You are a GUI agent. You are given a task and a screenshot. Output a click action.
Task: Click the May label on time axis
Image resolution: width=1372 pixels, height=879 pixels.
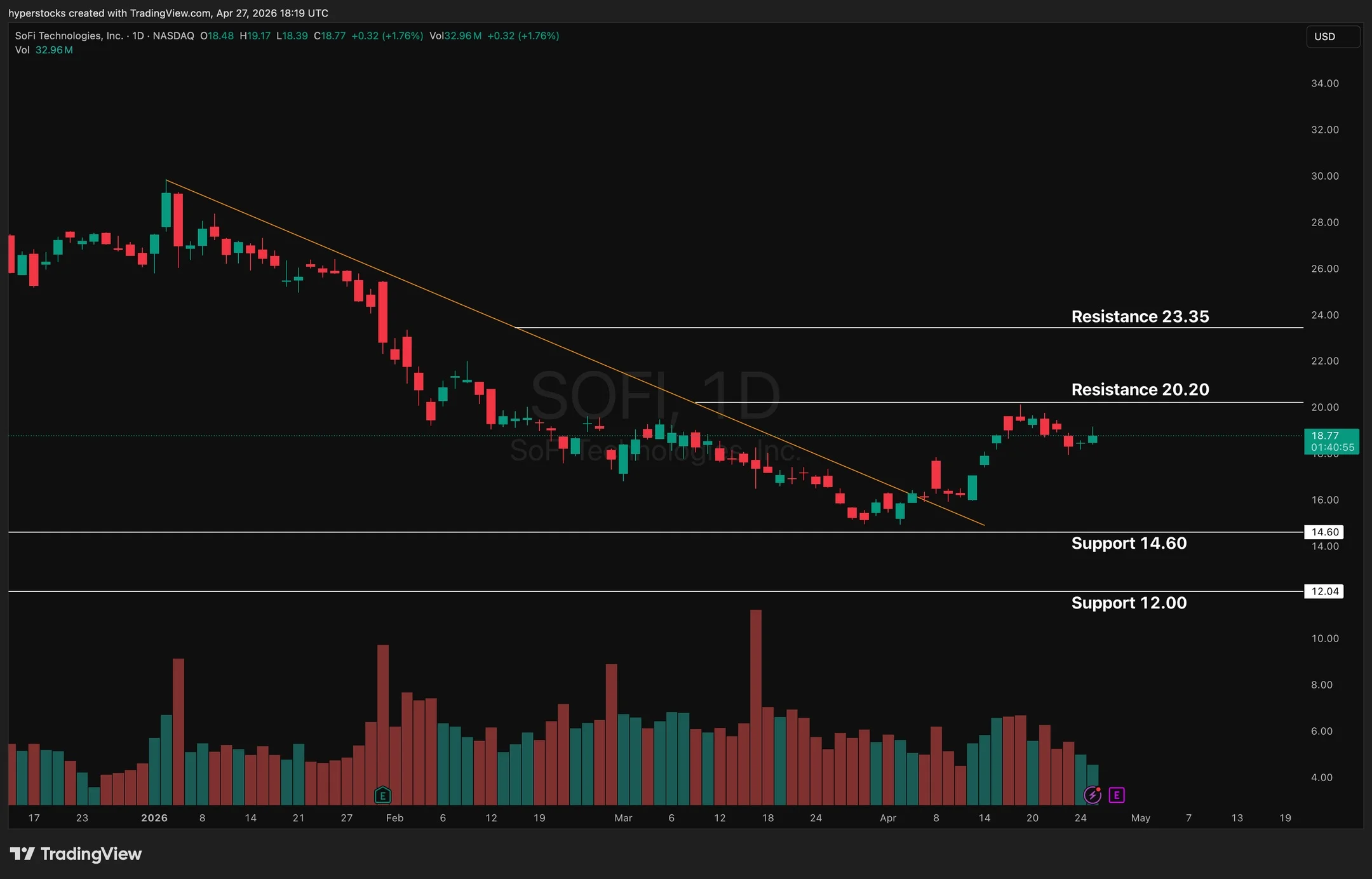tap(1141, 818)
